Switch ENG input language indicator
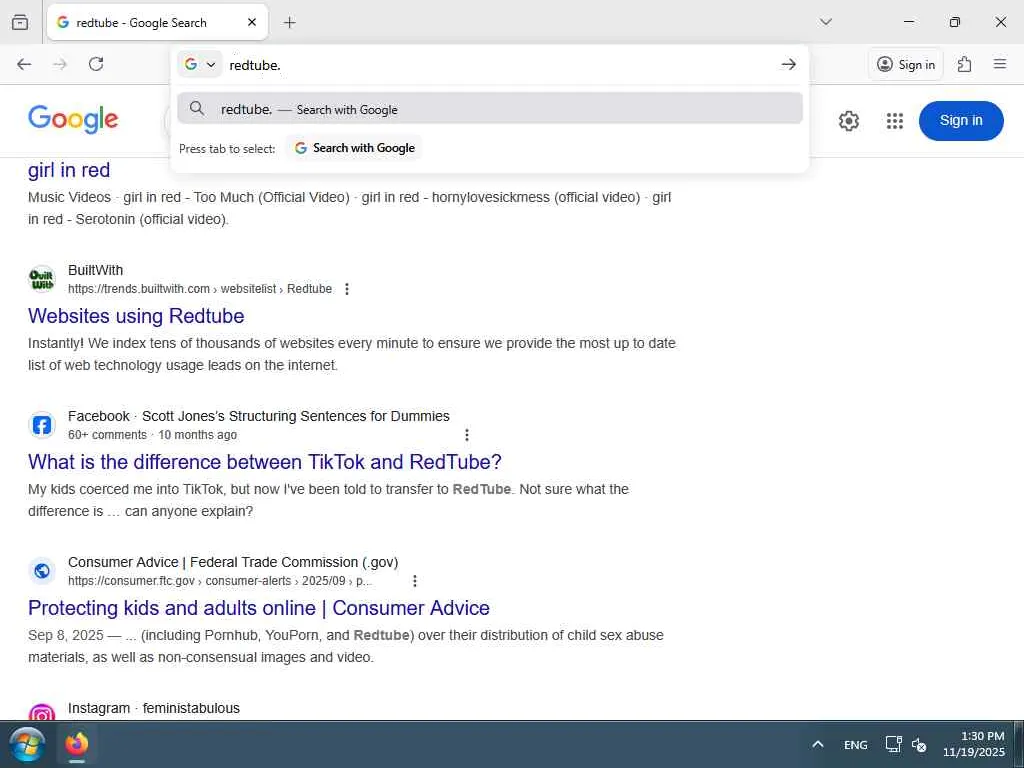The image size is (1024, 768). [x=856, y=745]
